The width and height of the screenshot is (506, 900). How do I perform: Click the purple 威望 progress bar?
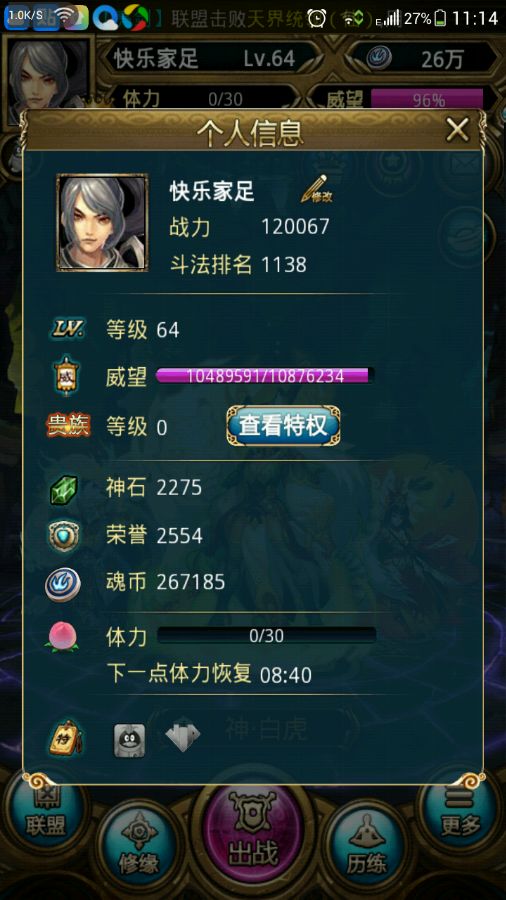tap(265, 376)
